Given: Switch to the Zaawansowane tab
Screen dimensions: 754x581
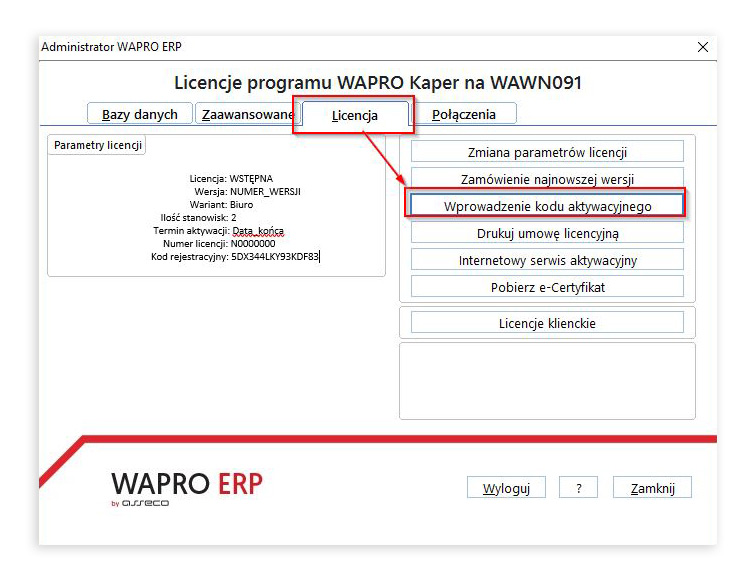Looking at the screenshot, I should coord(247,114).
